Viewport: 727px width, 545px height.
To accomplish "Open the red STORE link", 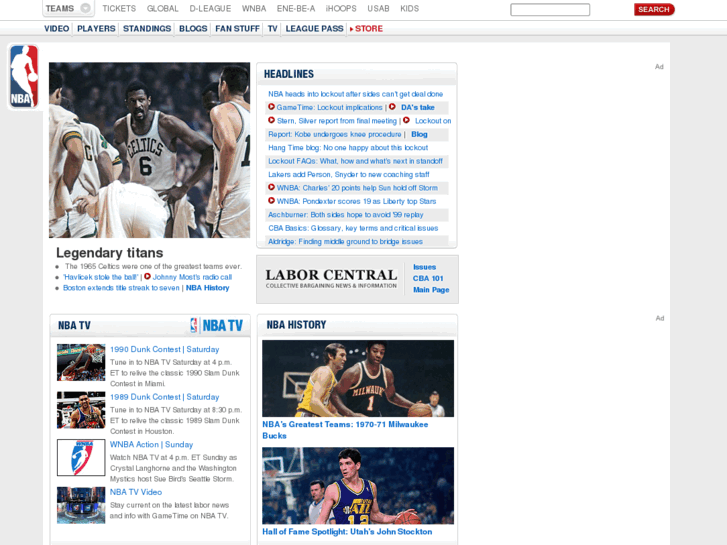I will 369,28.
